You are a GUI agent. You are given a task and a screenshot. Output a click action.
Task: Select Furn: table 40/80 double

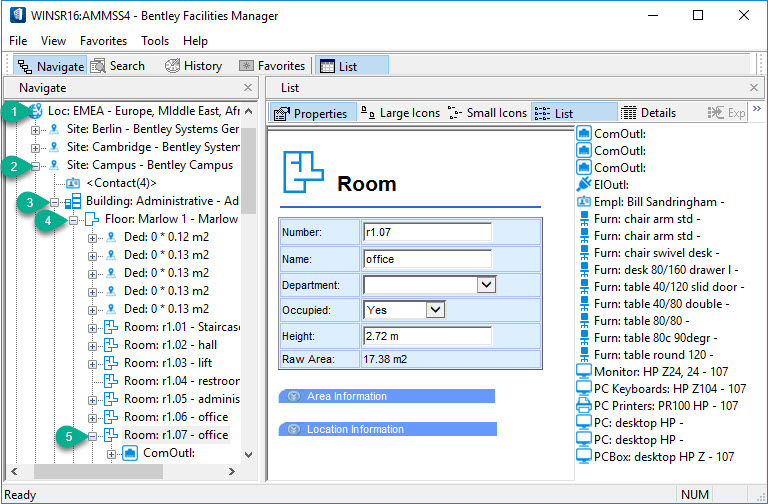click(x=662, y=304)
